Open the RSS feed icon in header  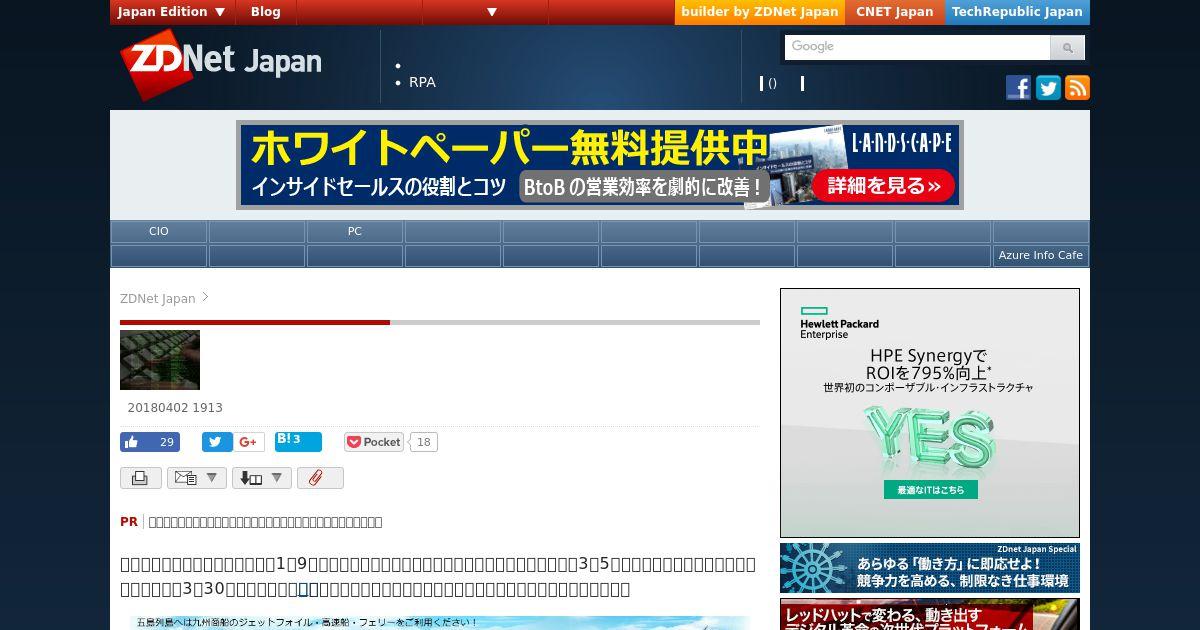point(1077,87)
